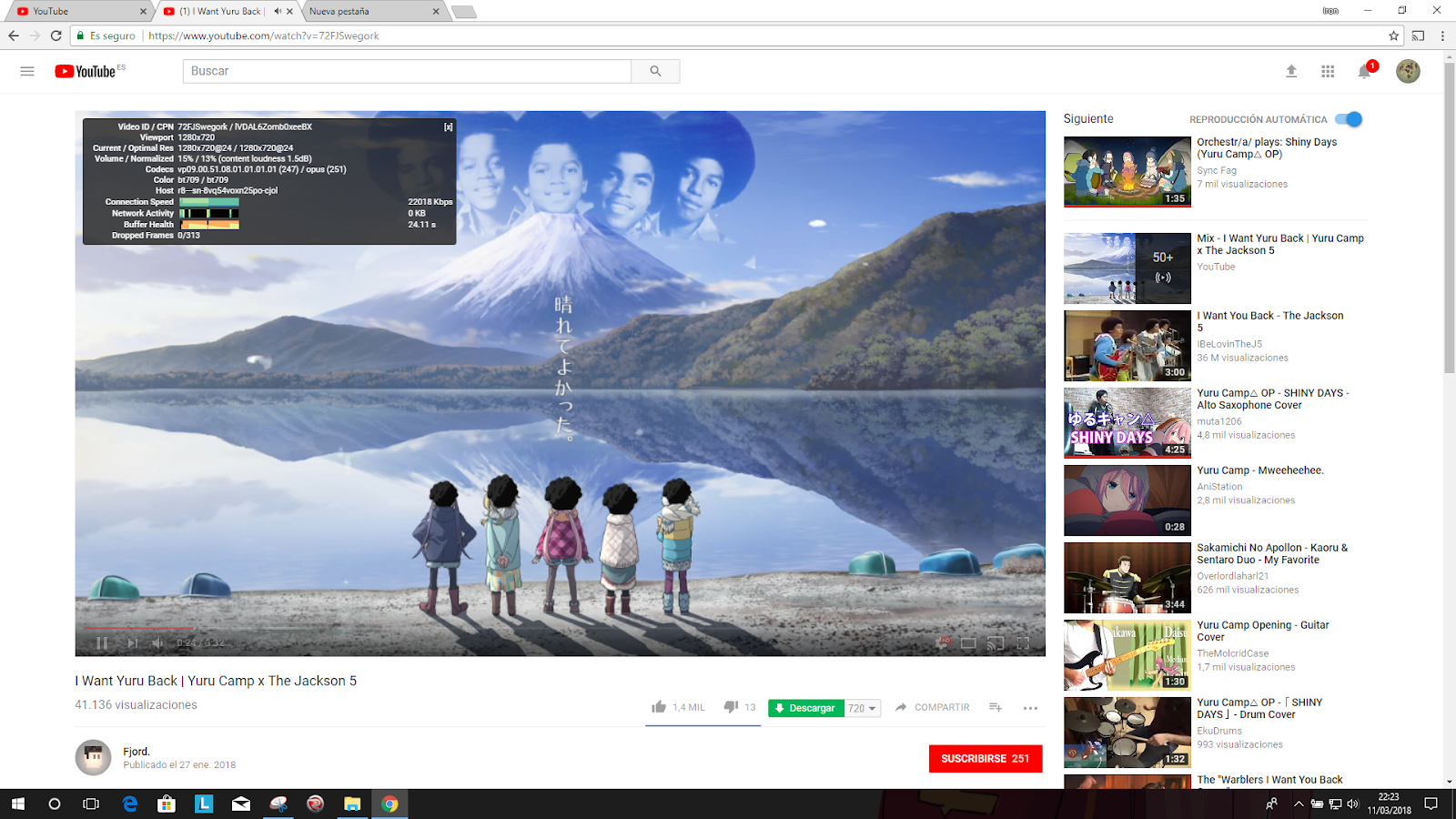
Task: Open Yuru Camp Opening Guitar Cover title
Action: pos(1263,632)
